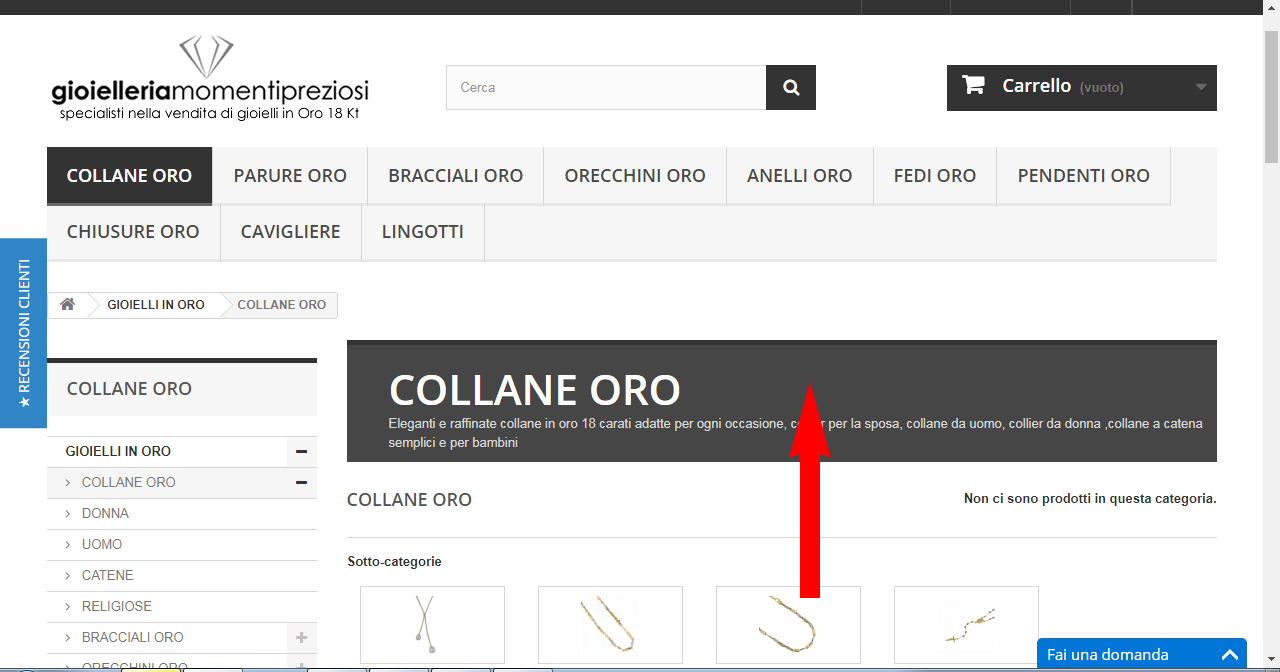Expand BRACCIALI ORO sidebar subcategory
The image size is (1280, 672).
pyautogui.click(x=301, y=638)
